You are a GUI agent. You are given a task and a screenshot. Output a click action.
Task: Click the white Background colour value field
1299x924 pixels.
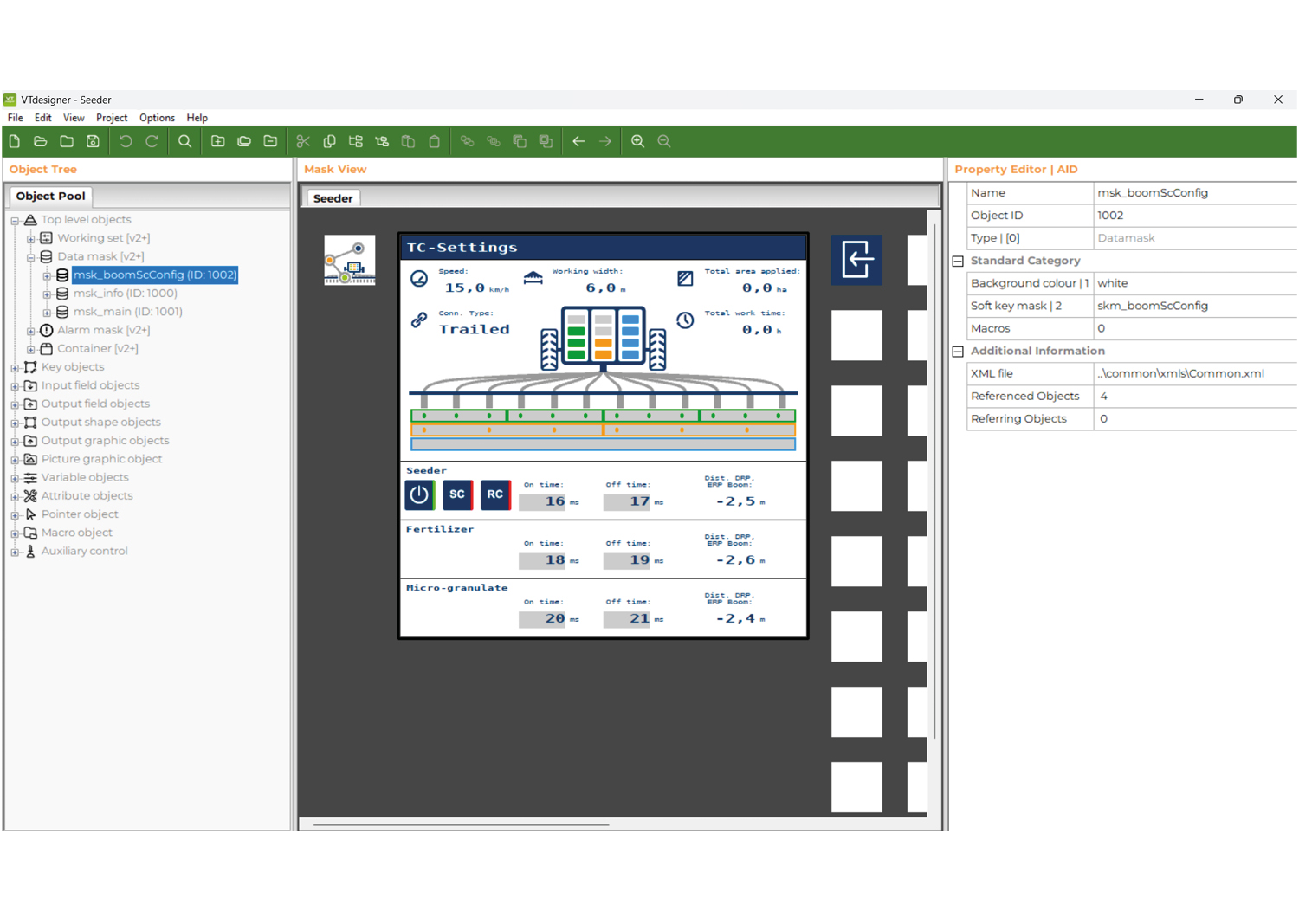click(1195, 282)
